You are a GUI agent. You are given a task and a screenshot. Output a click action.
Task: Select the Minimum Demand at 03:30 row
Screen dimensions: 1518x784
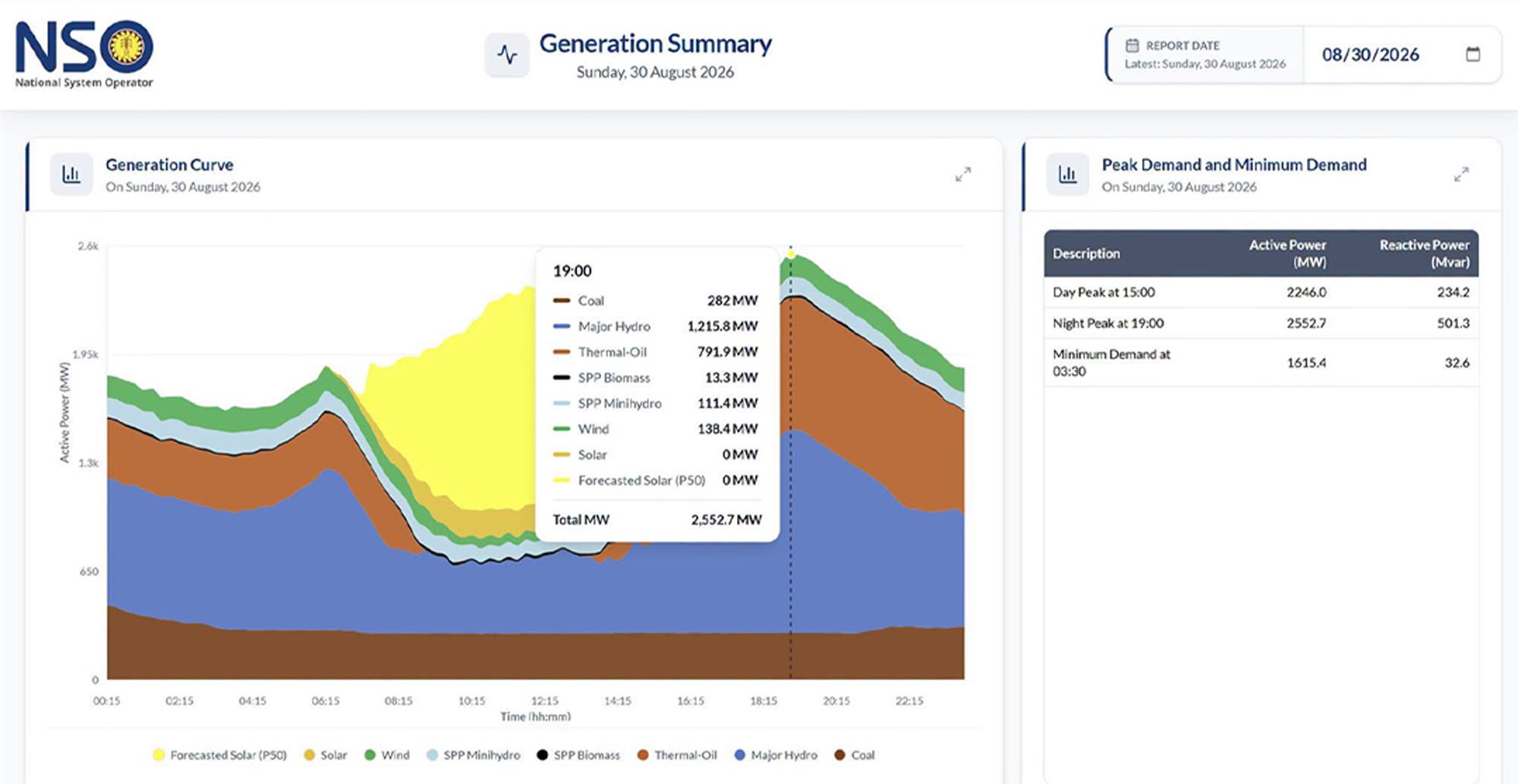(1261, 363)
